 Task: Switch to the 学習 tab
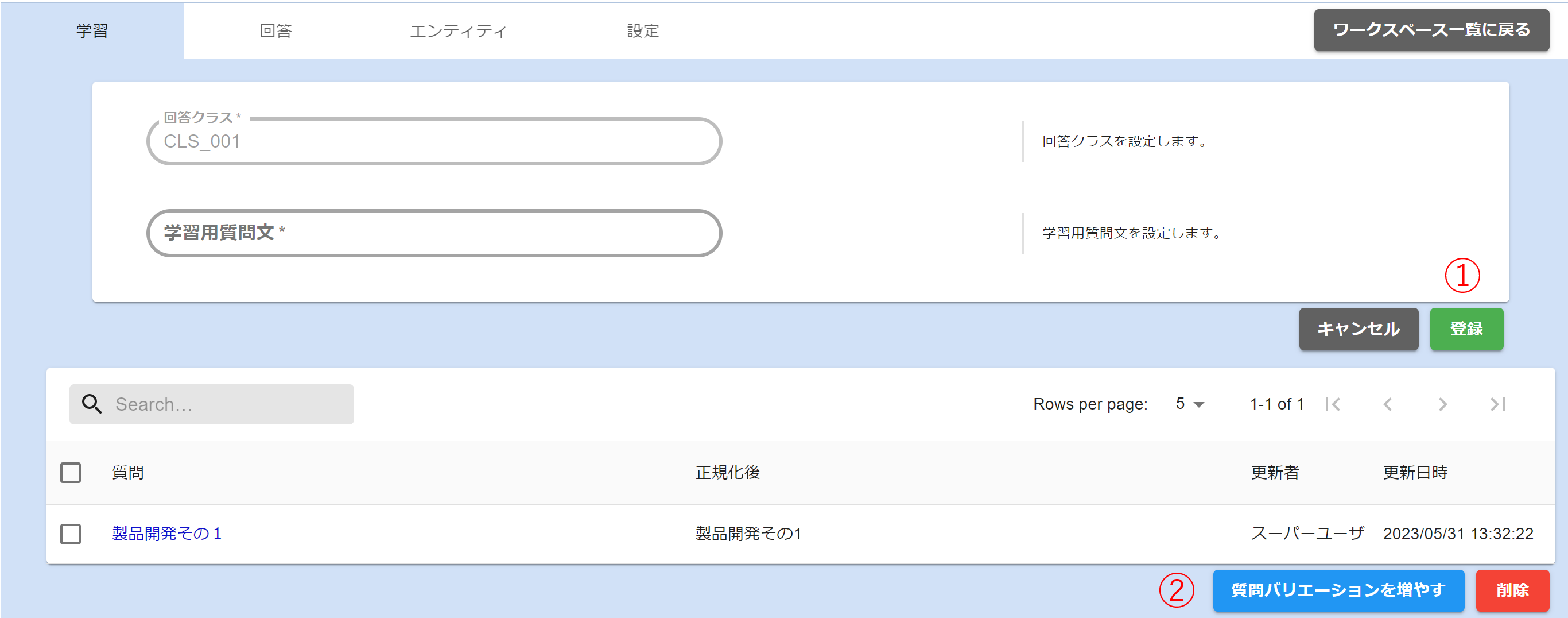[92, 31]
